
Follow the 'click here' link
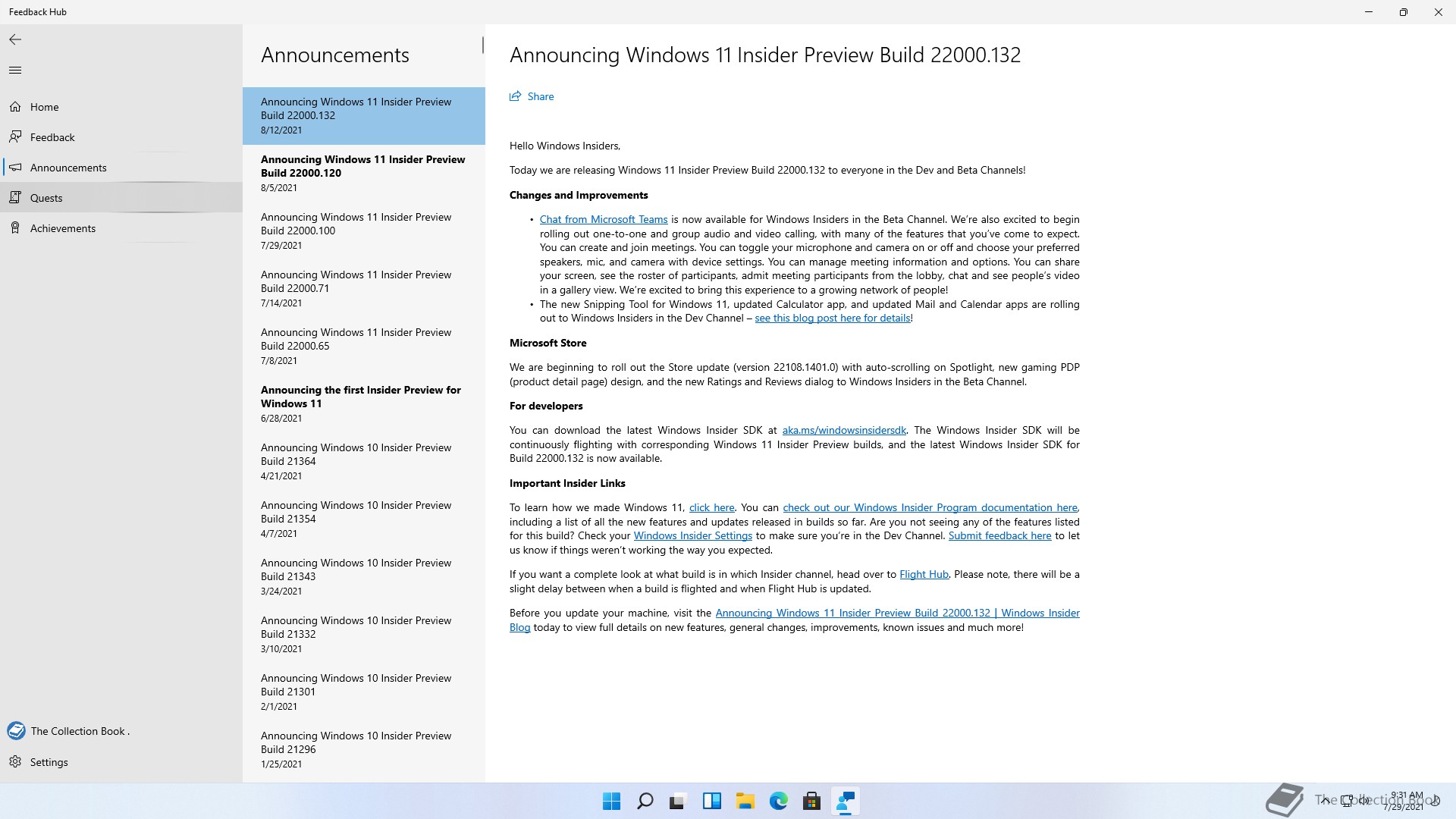(711, 507)
